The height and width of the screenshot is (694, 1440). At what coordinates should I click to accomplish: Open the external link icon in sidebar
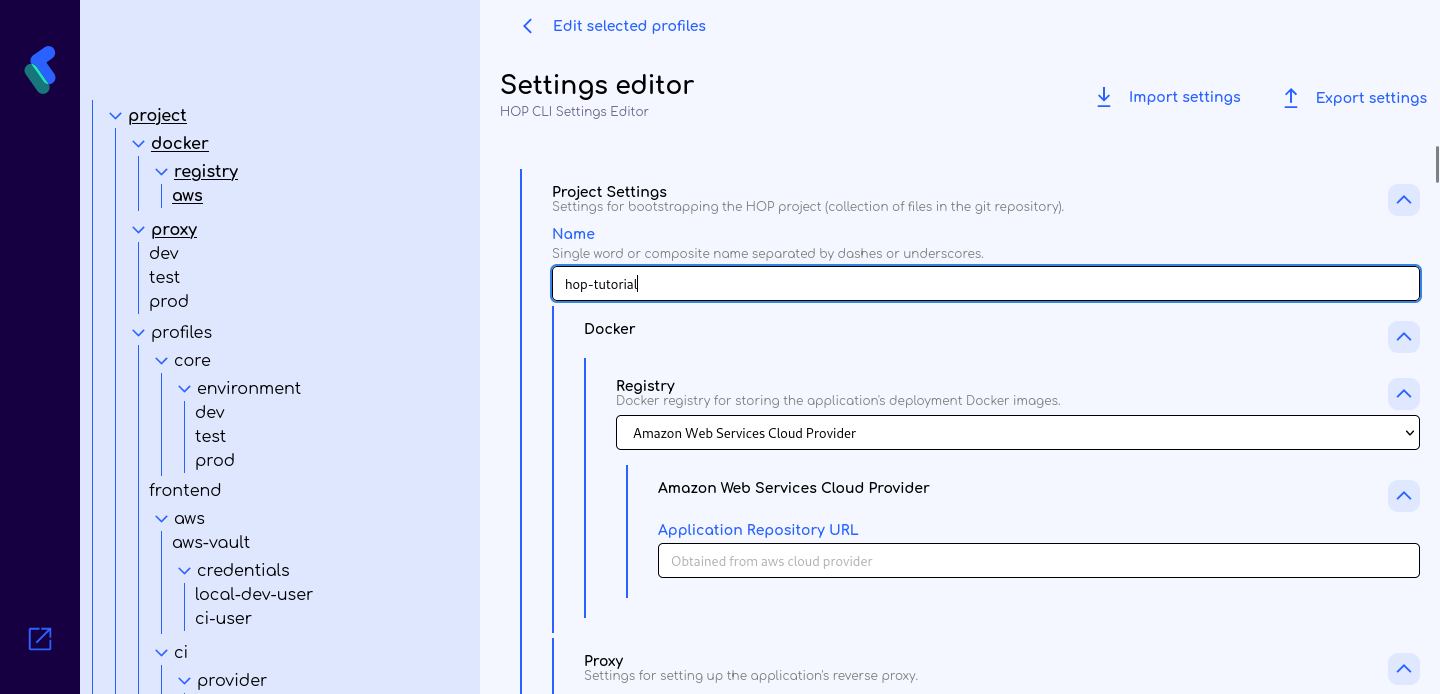point(40,639)
